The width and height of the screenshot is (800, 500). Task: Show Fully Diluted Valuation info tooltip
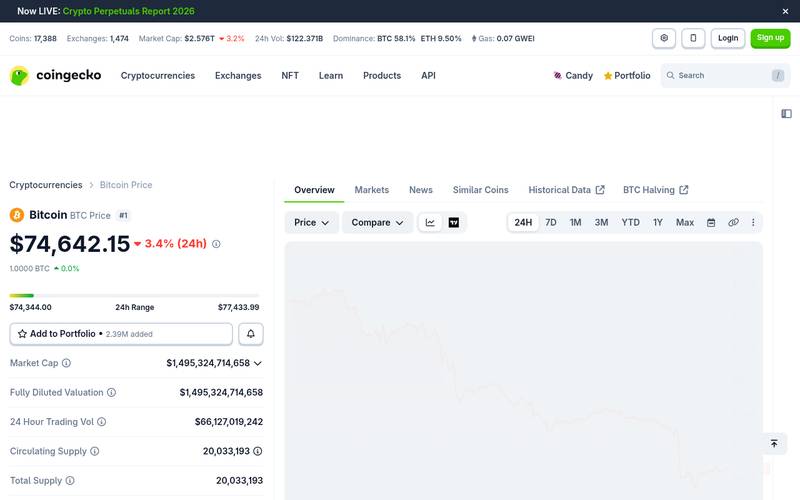tap(111, 392)
